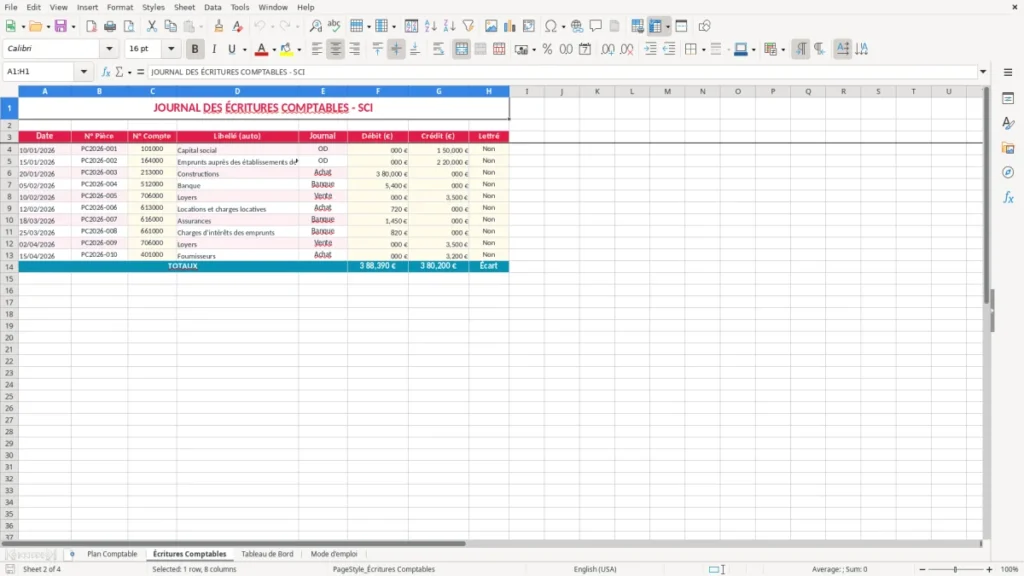Viewport: 1024px width, 576px height.
Task: Print the document using Print icon
Action: (110, 26)
